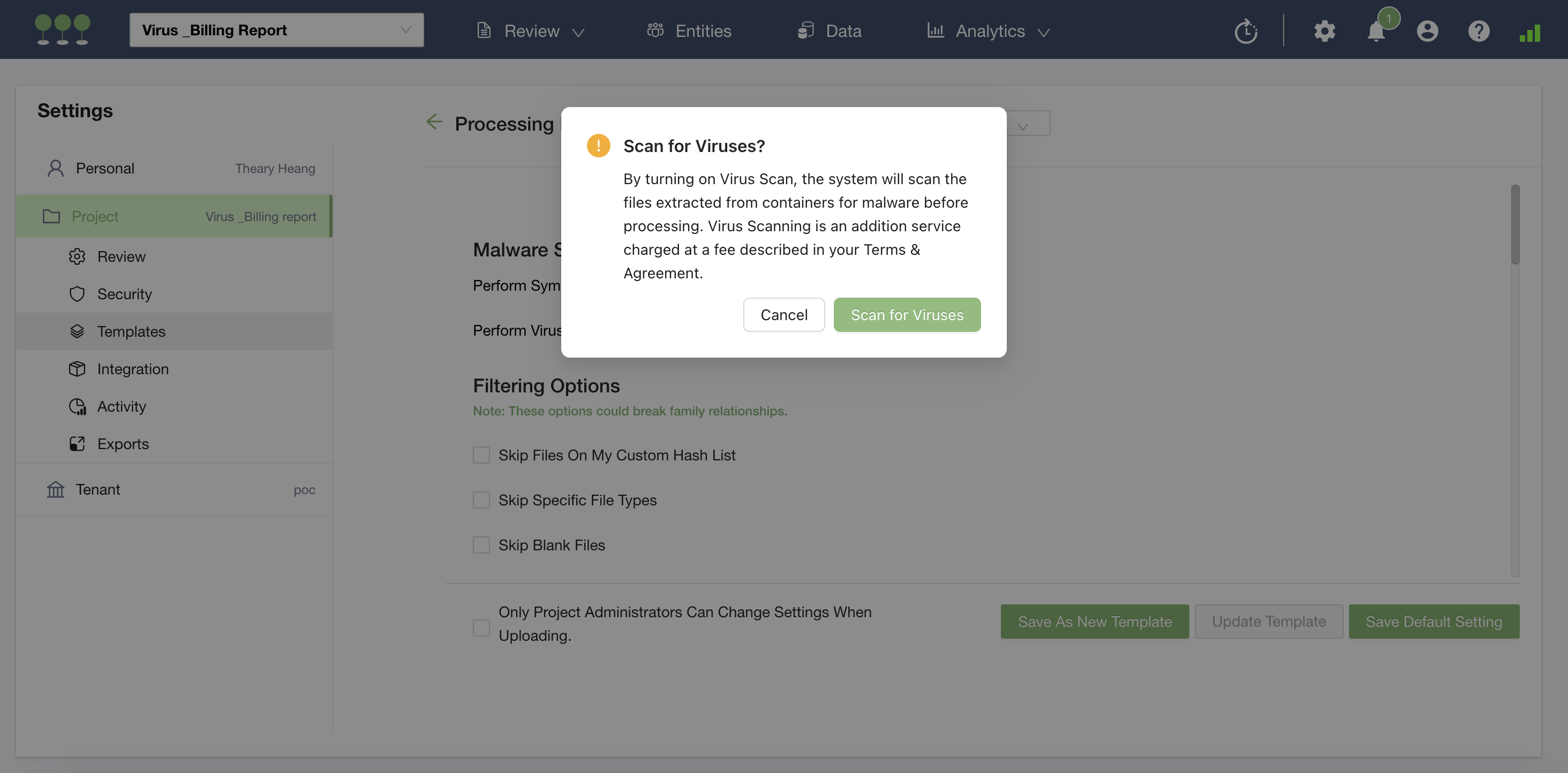Confirm by clicking Scan for Viruses
Screen dimensions: 1568x773
tap(906, 315)
